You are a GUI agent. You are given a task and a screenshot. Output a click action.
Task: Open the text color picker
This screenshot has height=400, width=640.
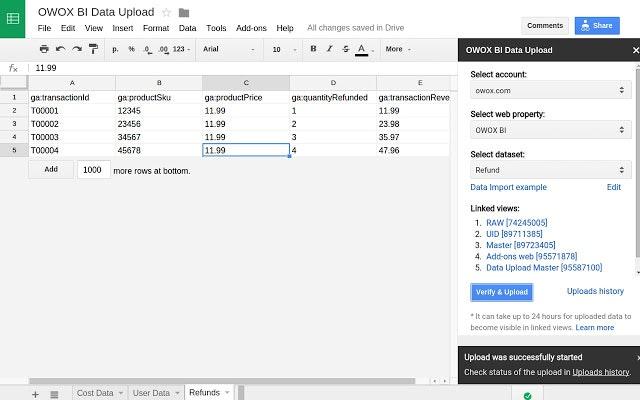pyautogui.click(x=362, y=50)
